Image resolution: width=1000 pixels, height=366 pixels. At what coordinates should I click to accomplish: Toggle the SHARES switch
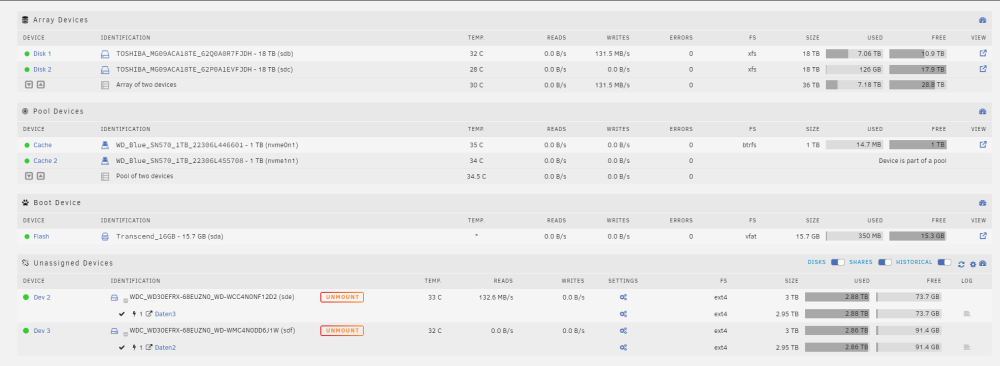pyautogui.click(x=885, y=263)
